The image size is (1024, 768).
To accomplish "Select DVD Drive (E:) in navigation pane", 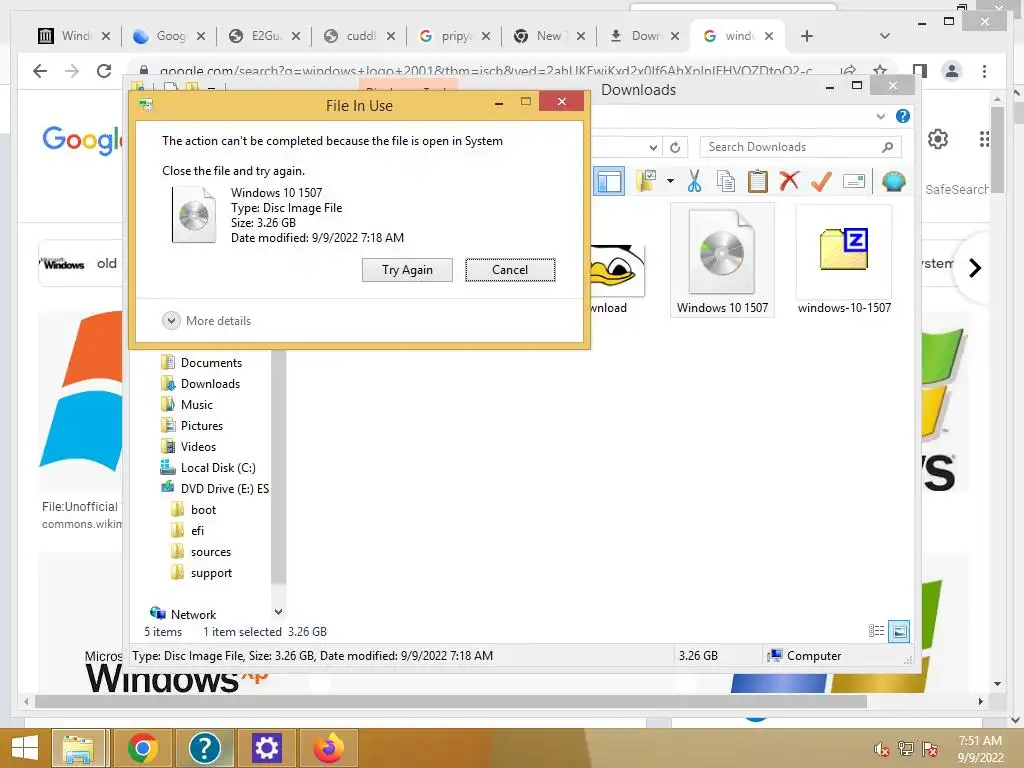I will [x=215, y=488].
